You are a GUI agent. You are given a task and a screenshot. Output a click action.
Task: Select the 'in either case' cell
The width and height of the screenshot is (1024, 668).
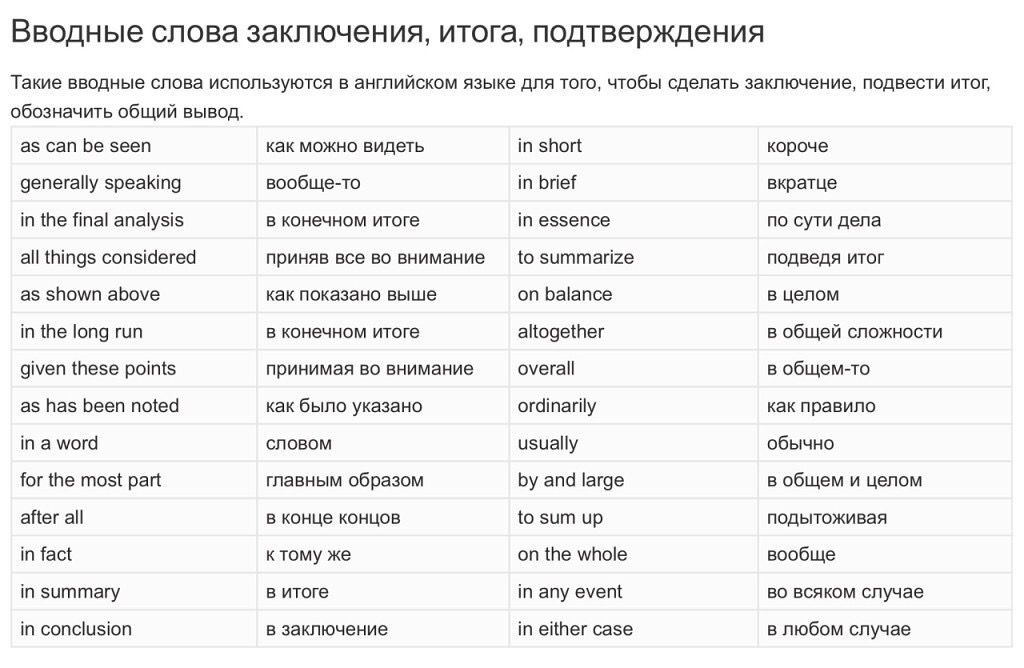coord(575,629)
